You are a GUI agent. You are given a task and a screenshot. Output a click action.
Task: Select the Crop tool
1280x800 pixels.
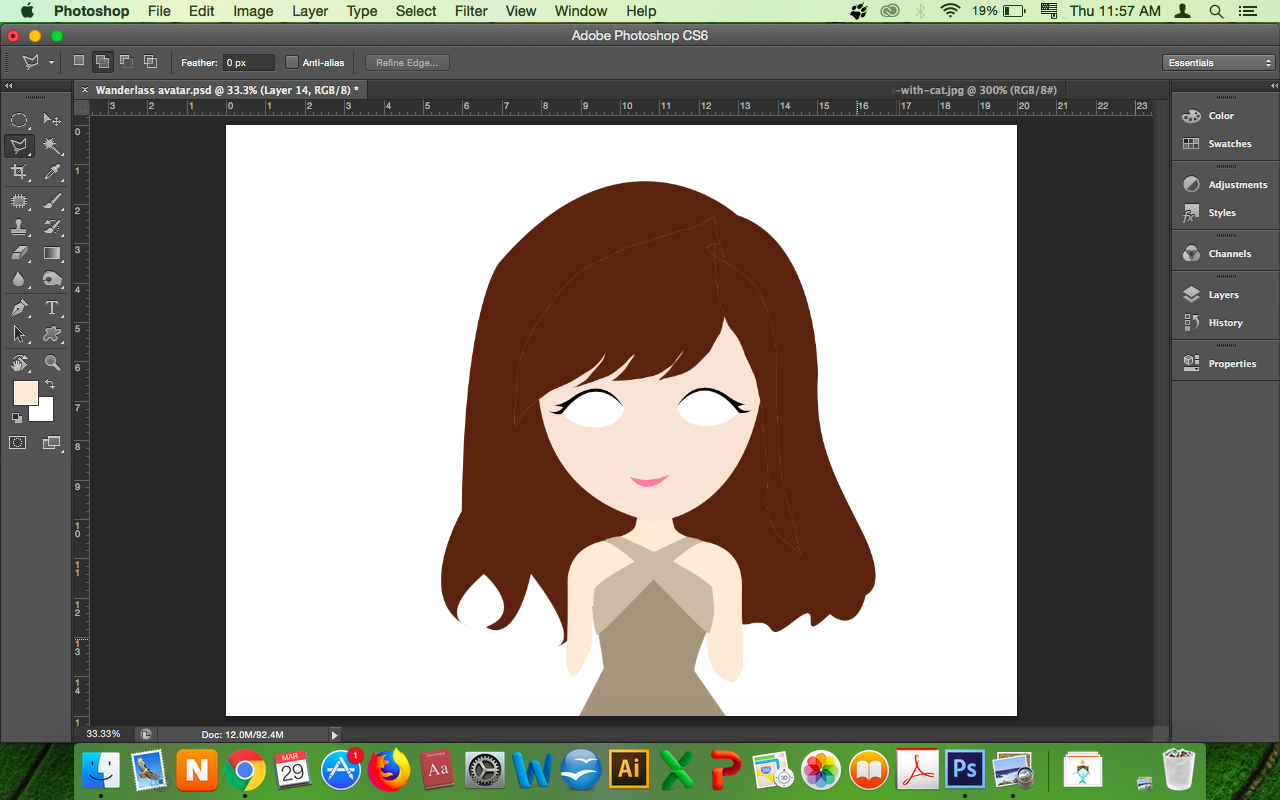click(19, 173)
